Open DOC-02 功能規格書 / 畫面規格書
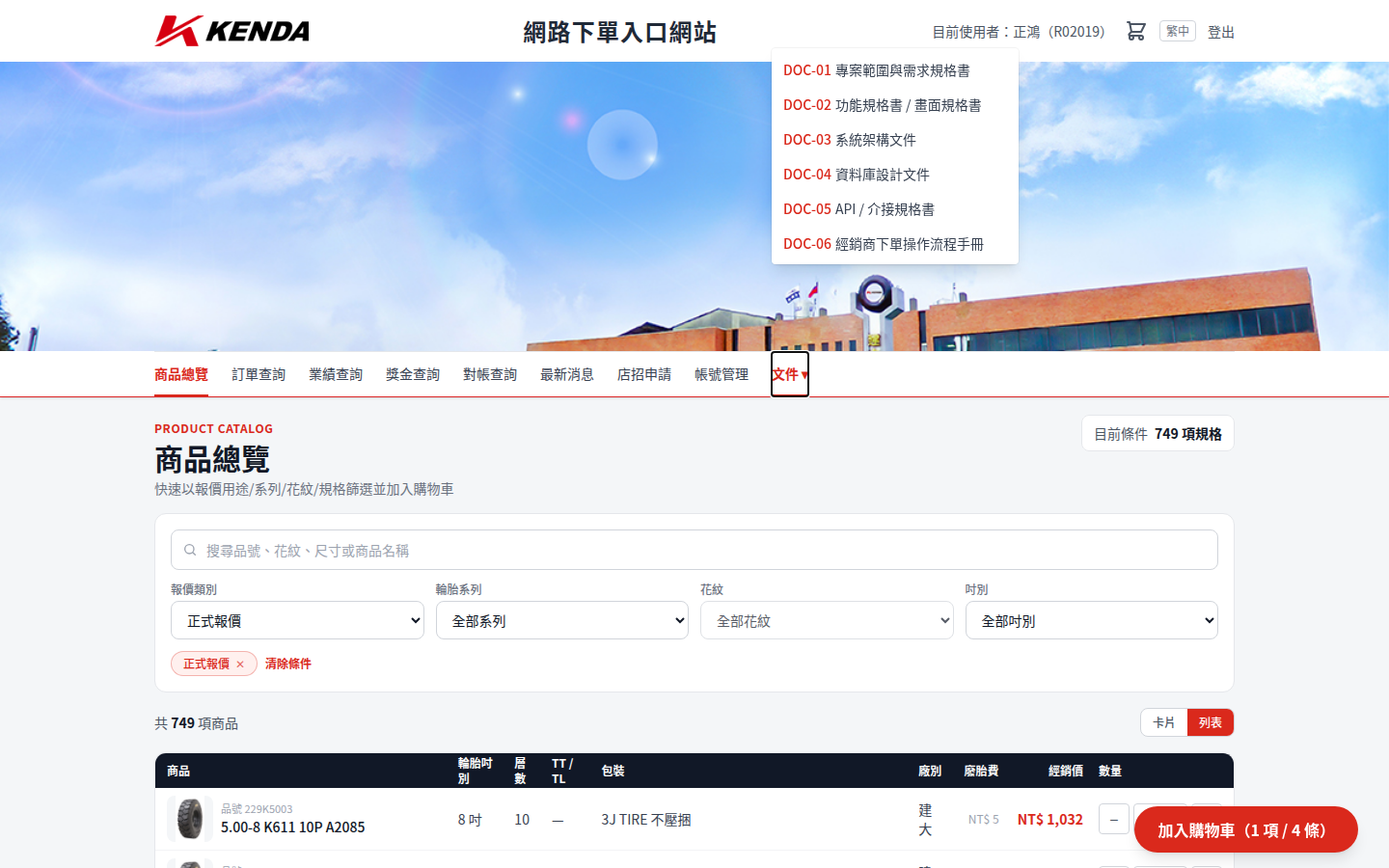Viewport: 1389px width, 868px height. click(895, 105)
